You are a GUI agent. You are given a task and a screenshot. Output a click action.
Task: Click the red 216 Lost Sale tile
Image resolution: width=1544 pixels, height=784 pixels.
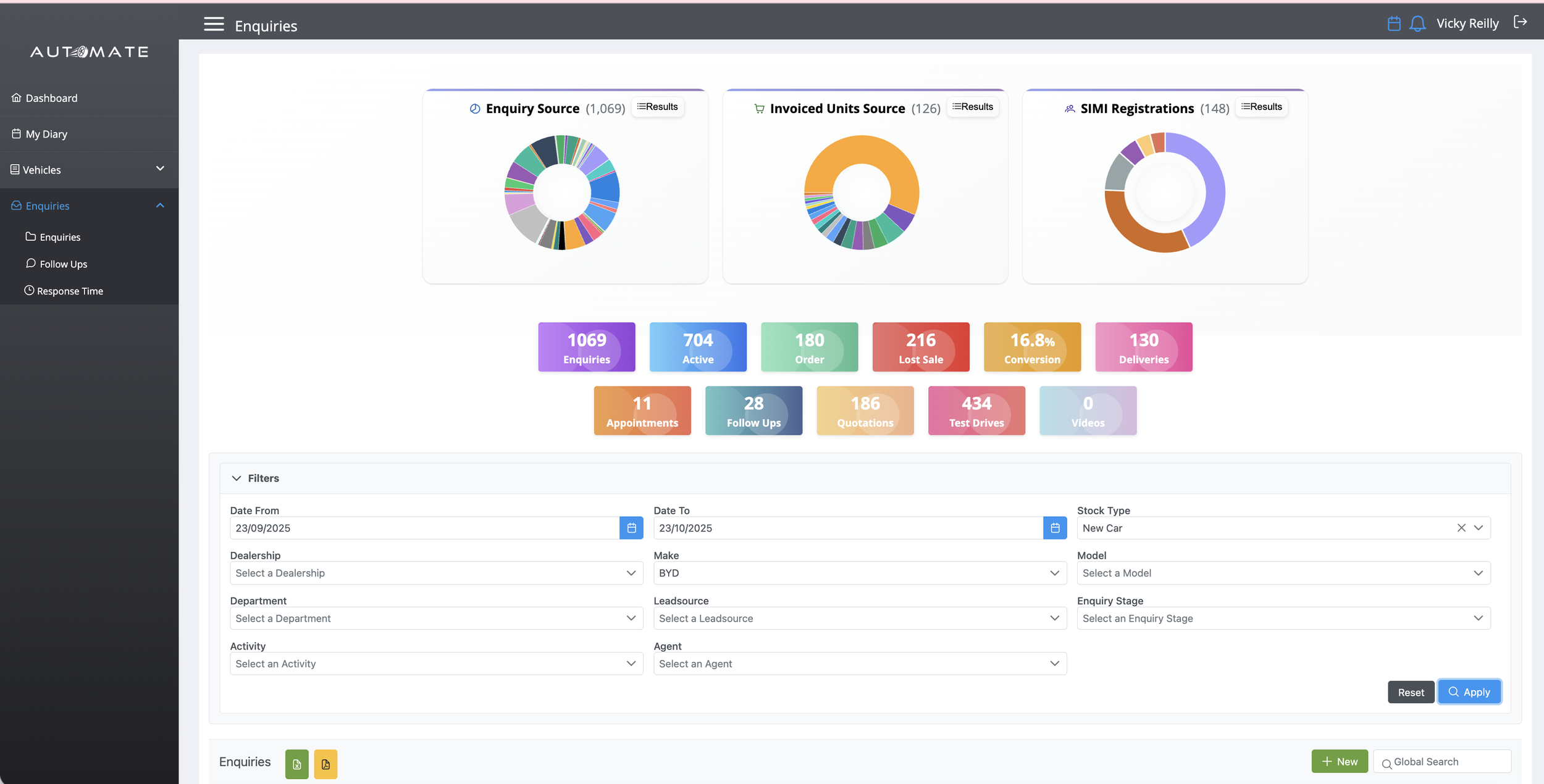[x=921, y=347]
